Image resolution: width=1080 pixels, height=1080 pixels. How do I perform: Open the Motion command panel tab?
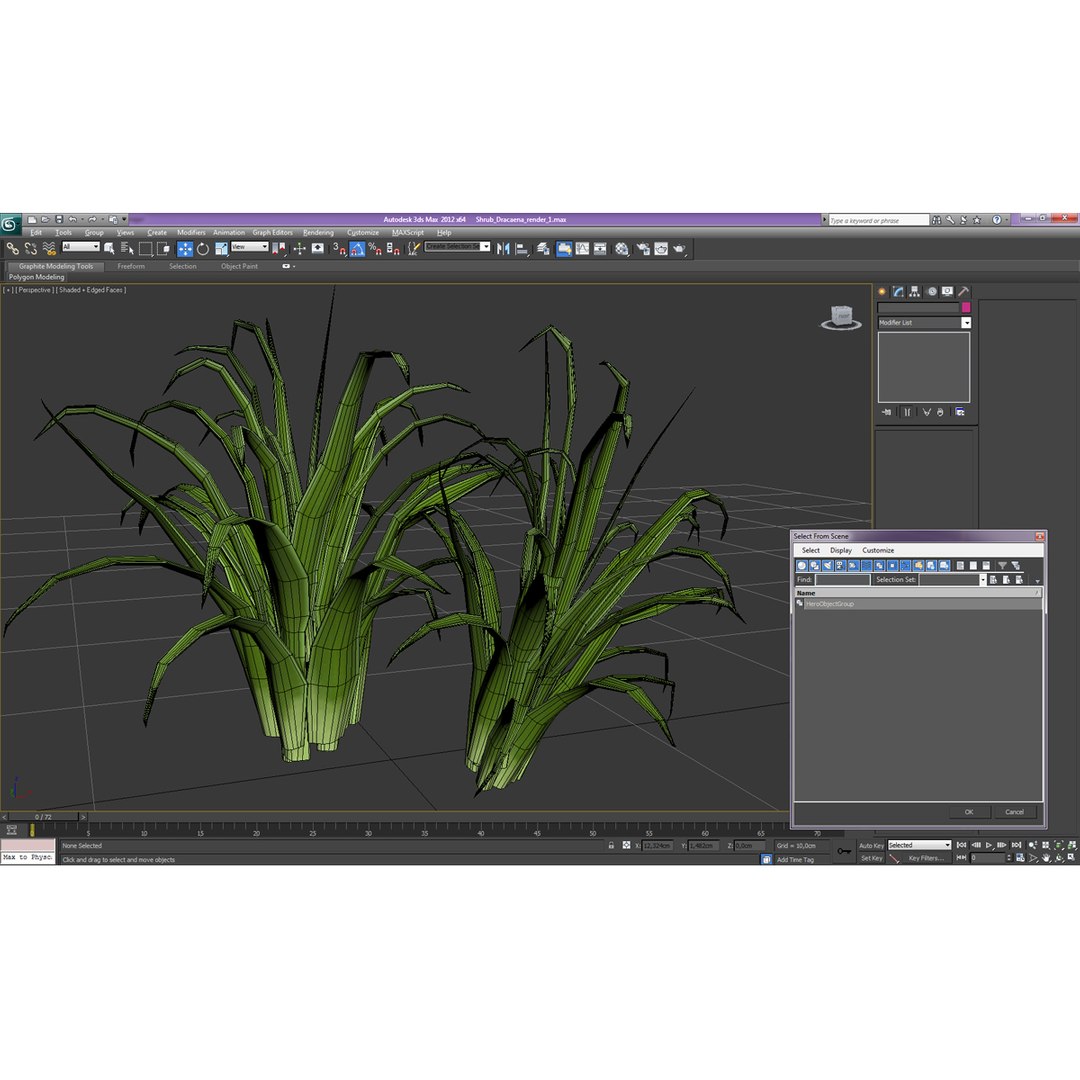pos(931,292)
